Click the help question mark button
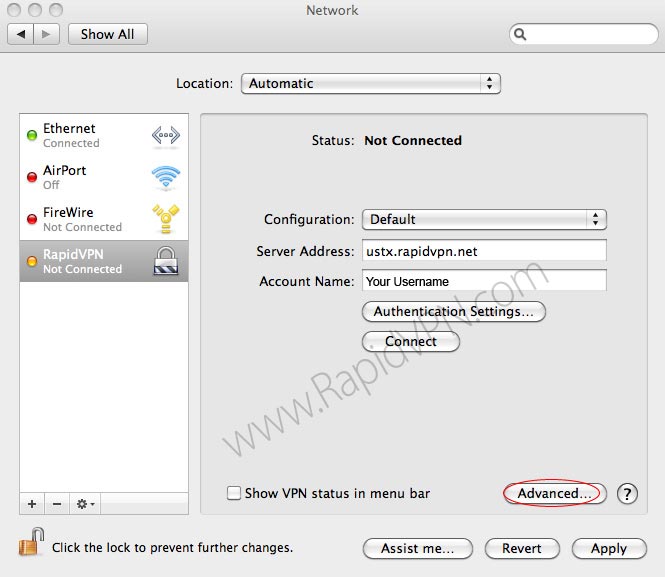Screen dimensions: 665x577 pyautogui.click(x=627, y=493)
